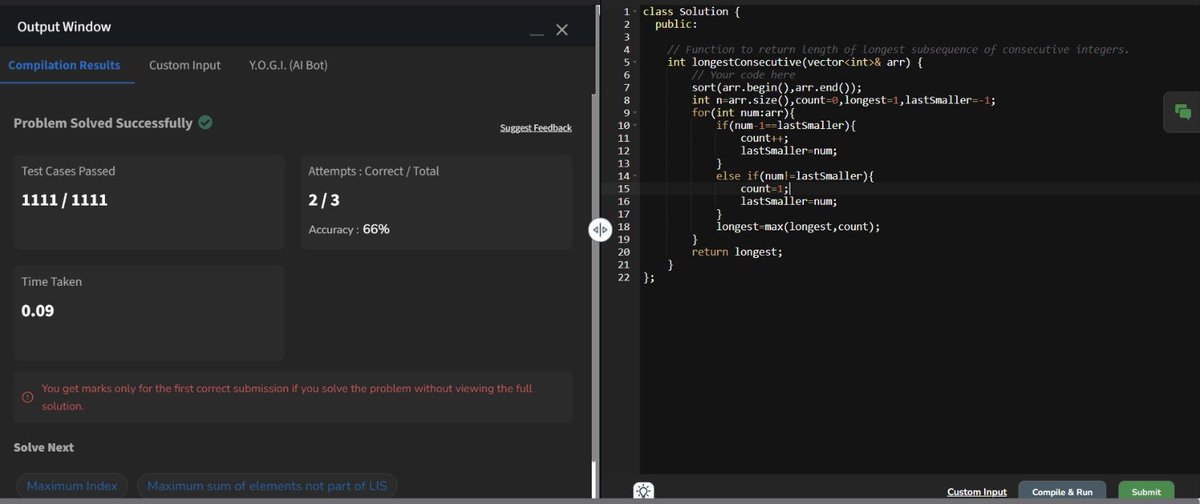This screenshot has height=504, width=1200.
Task: Collapse else-if fold arrow, line 14
Action: point(635,176)
